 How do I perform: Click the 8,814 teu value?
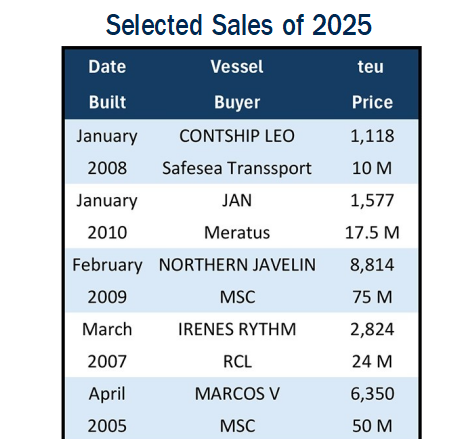tap(372, 265)
